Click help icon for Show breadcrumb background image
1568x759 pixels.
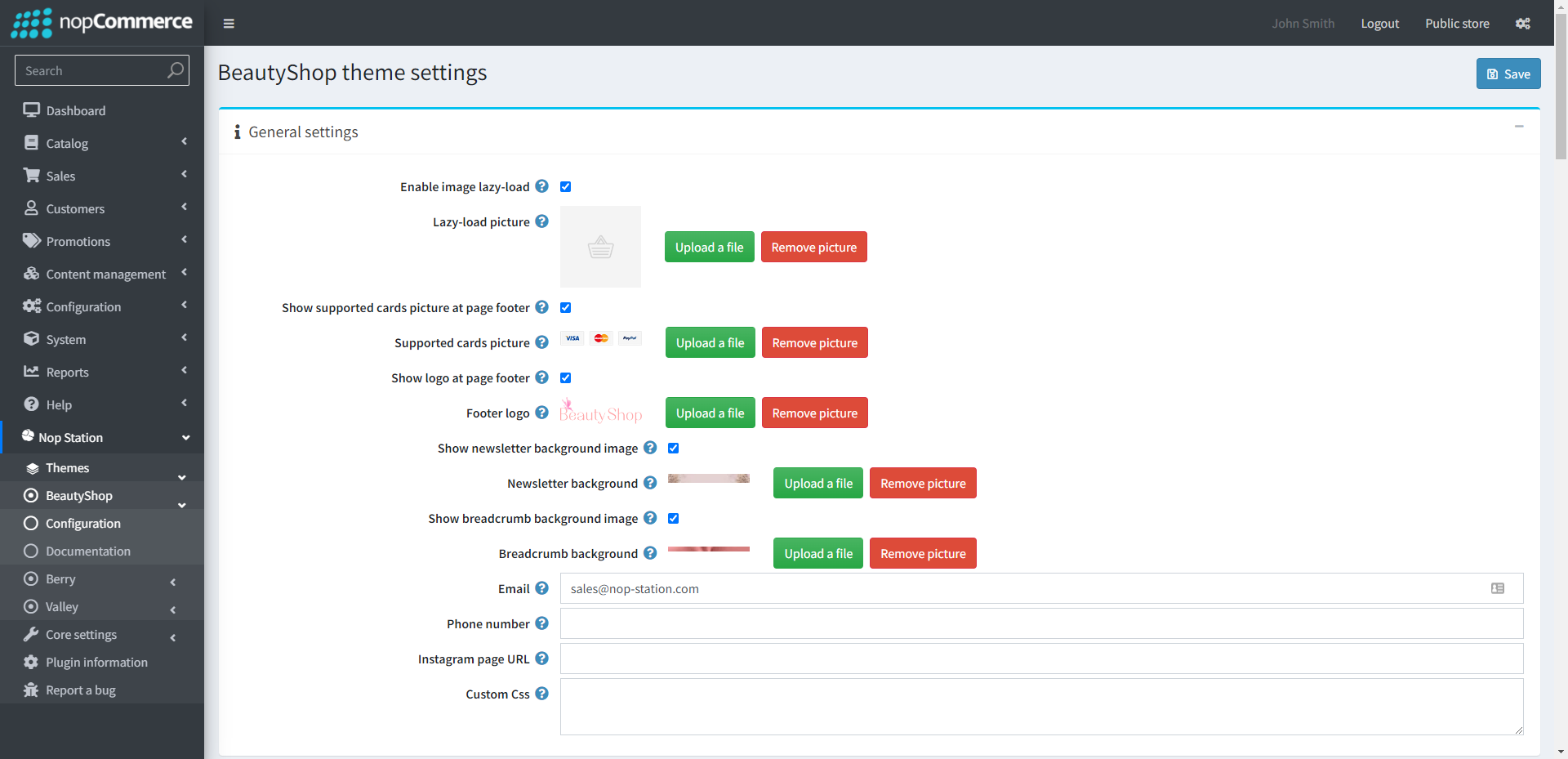click(650, 518)
